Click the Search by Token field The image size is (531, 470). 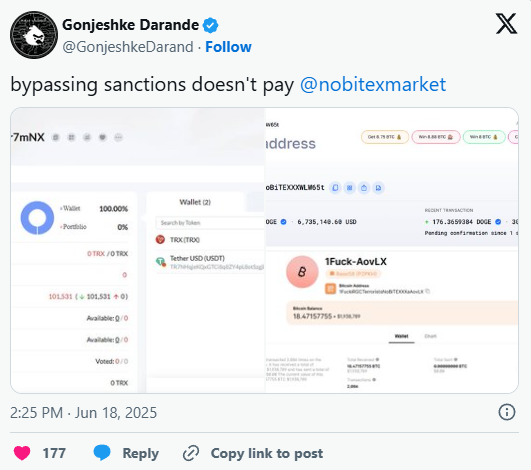(210, 223)
